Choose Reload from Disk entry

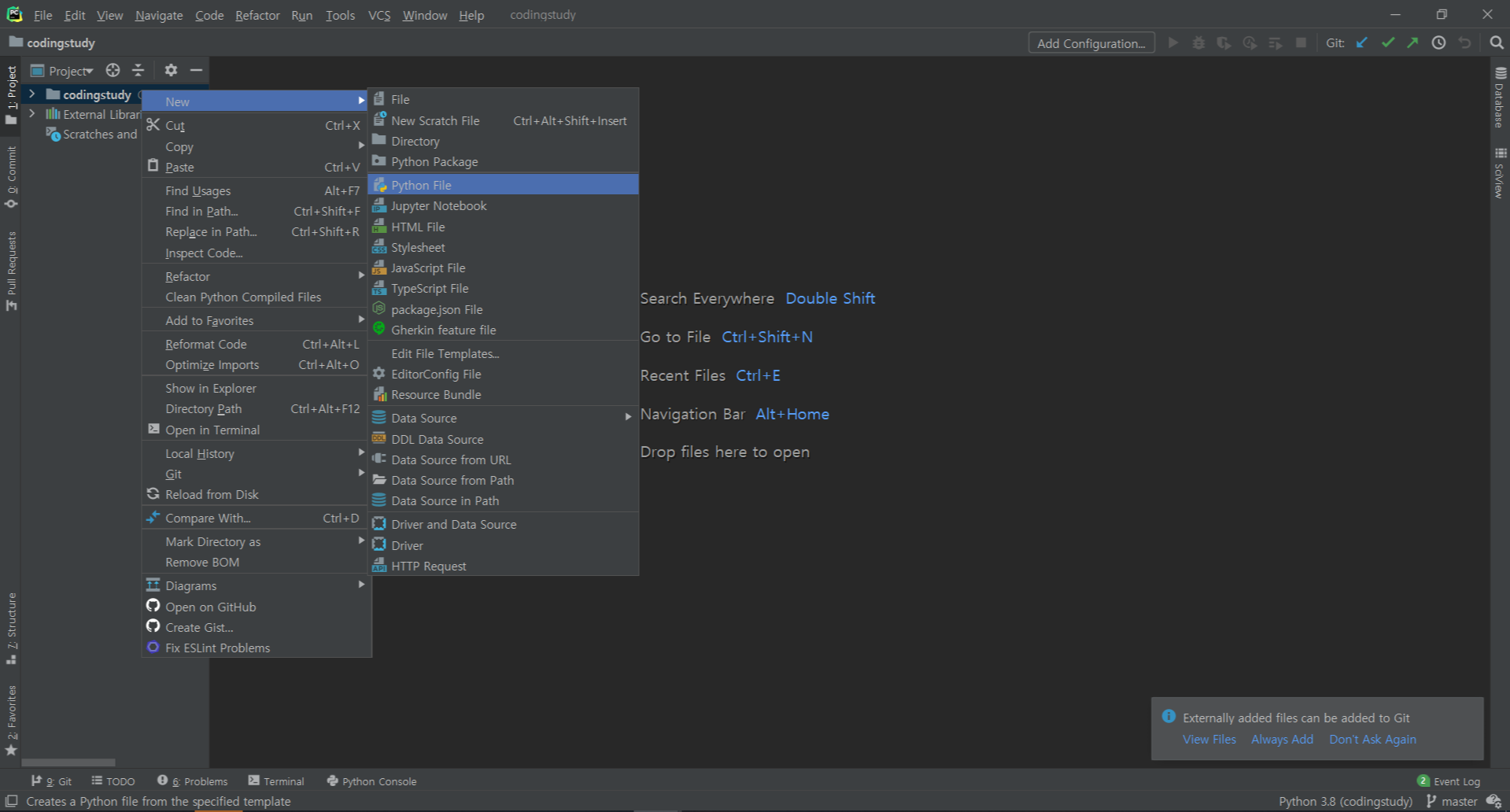(x=255, y=494)
